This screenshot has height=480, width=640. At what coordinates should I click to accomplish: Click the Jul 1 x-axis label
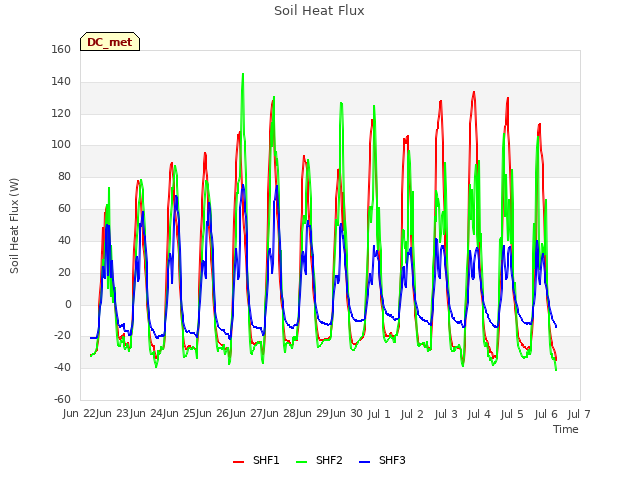379,414
